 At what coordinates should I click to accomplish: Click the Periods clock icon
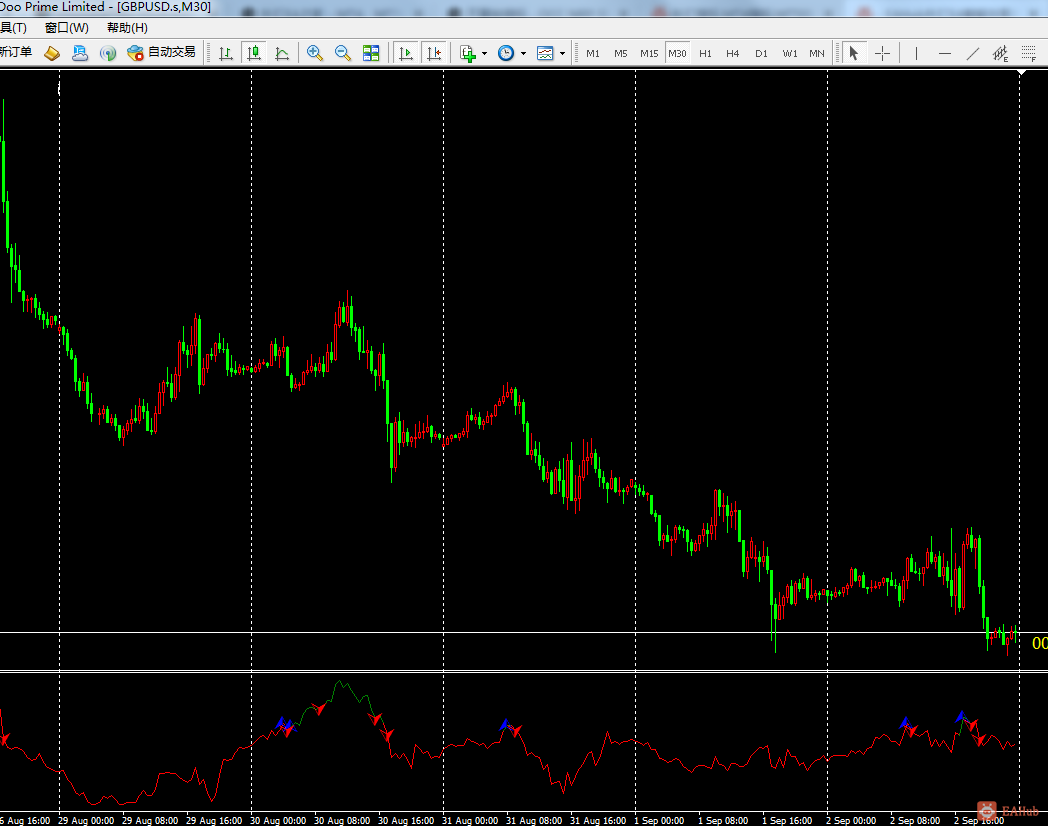tap(506, 53)
